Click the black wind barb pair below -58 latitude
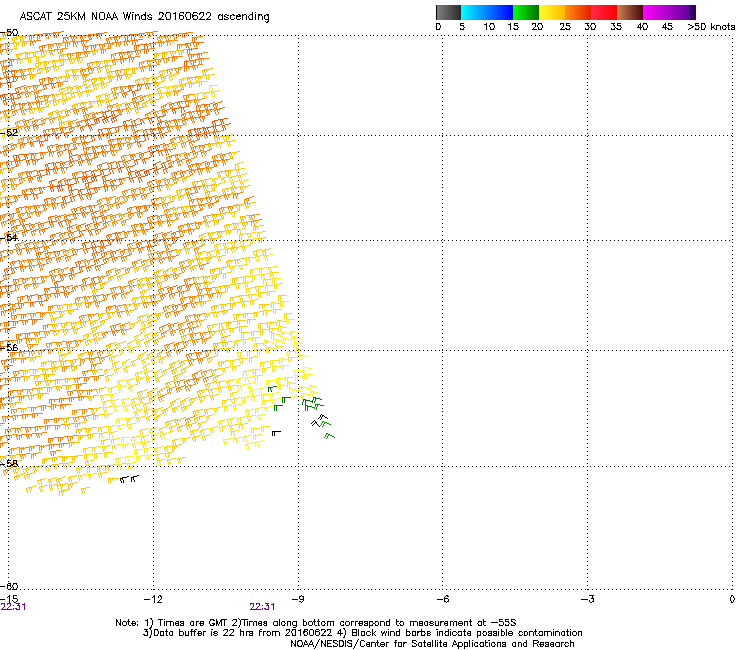The width and height of the screenshot is (740, 650). (129, 479)
